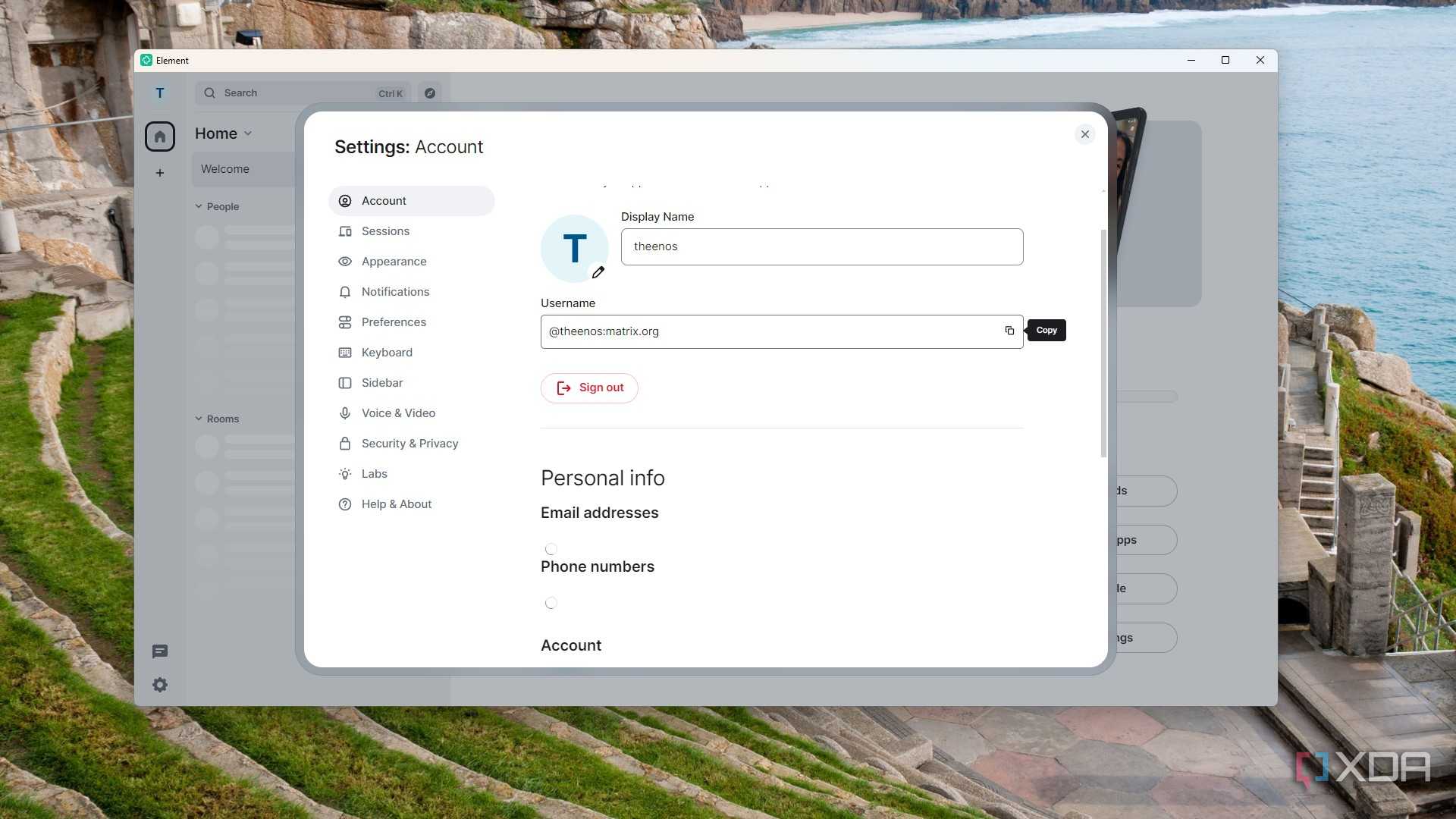
Task: Click the Personal info heading
Action: tap(602, 478)
